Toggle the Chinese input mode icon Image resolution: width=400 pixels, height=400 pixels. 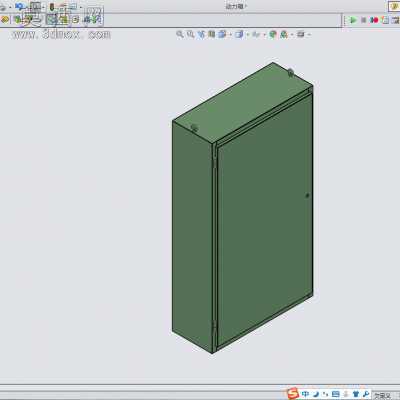pos(305,394)
